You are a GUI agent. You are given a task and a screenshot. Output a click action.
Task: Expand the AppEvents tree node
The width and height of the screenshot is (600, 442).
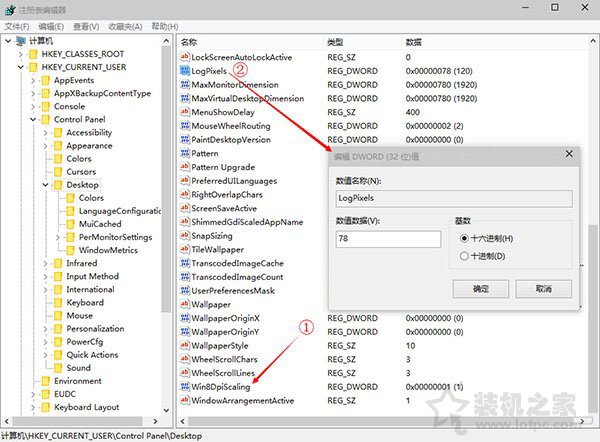[x=33, y=80]
